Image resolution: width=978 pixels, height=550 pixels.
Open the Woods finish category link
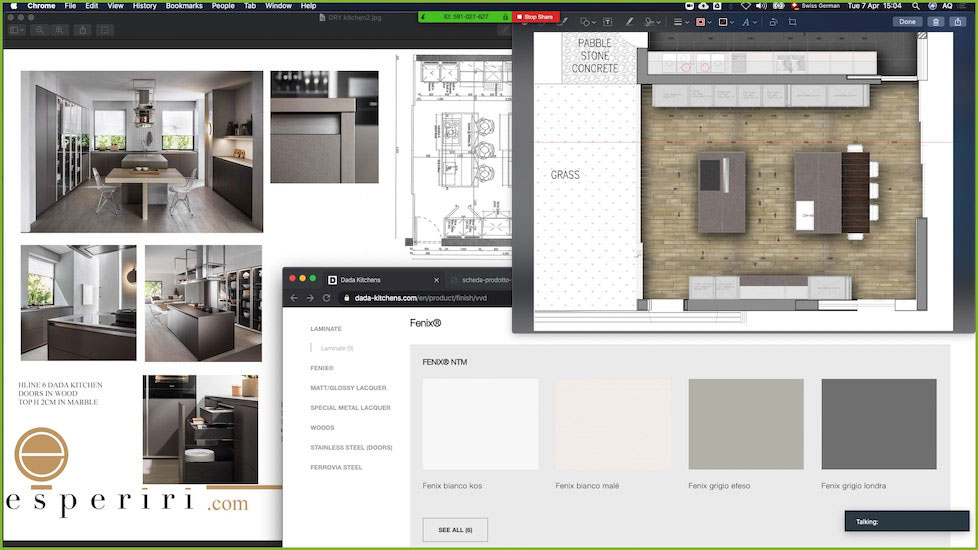[x=322, y=428]
